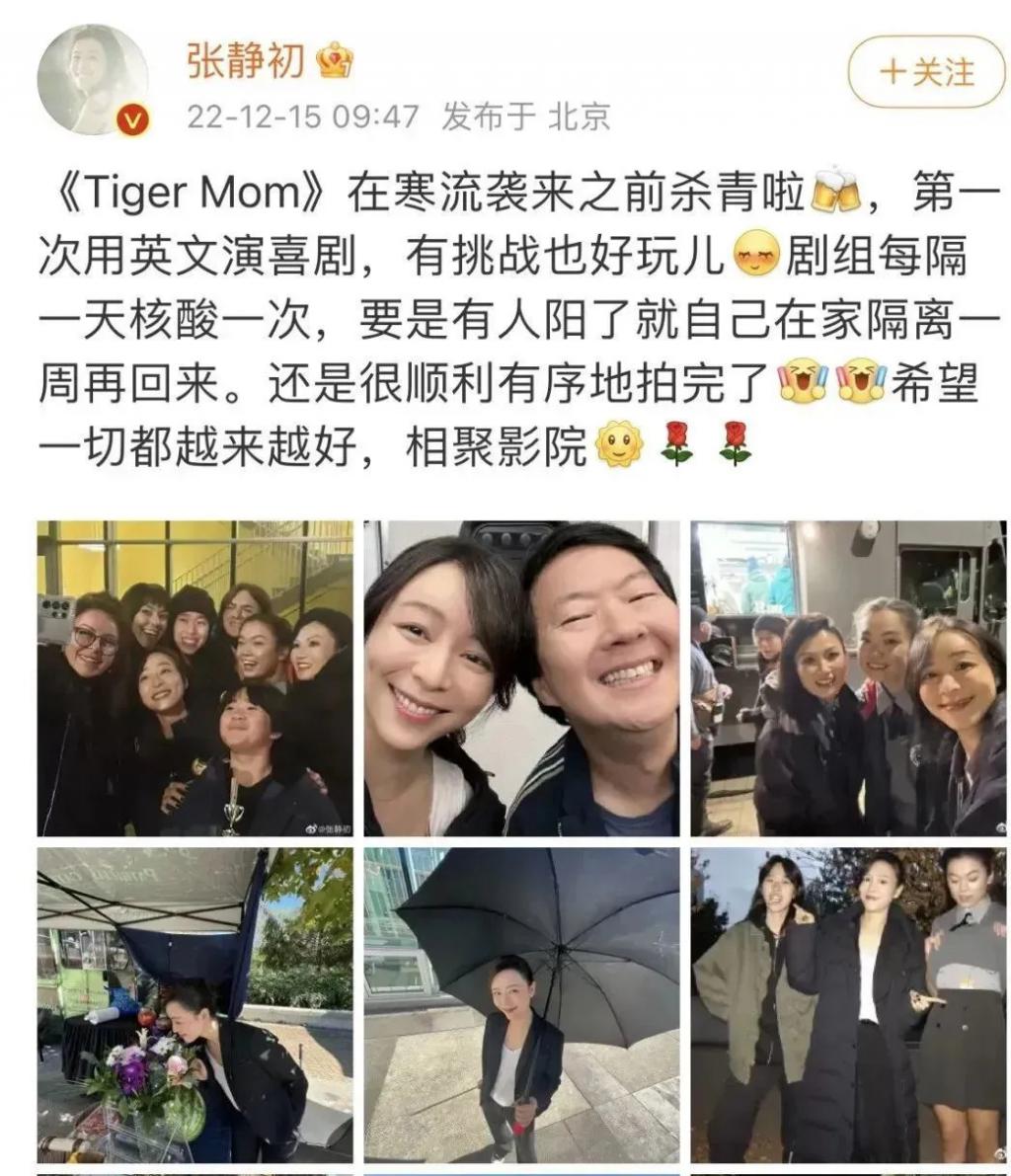This screenshot has width=1011, height=1176.
Task: Open group selfie photo with seven people
Action: 195,678
